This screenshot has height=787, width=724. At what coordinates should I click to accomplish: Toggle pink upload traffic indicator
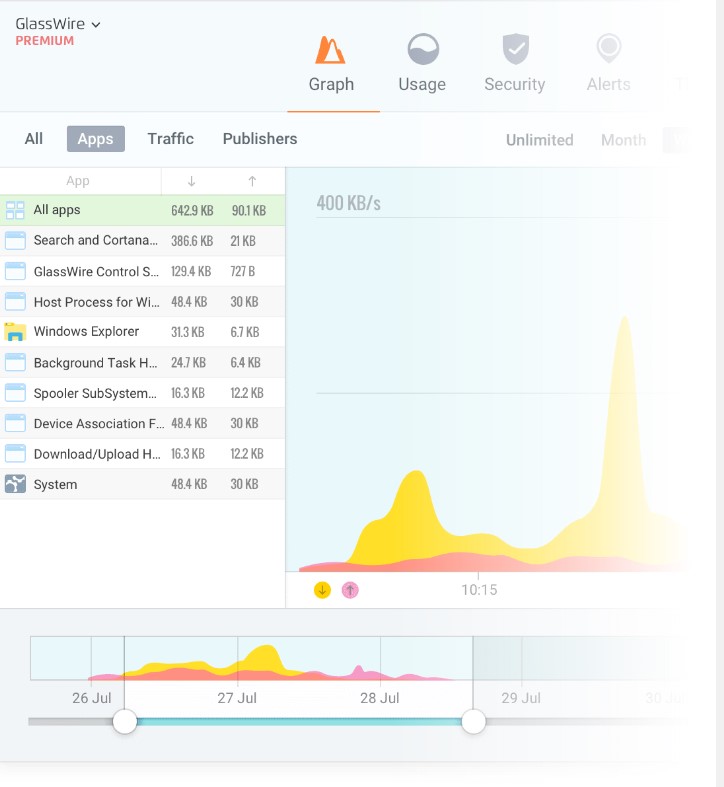click(350, 590)
